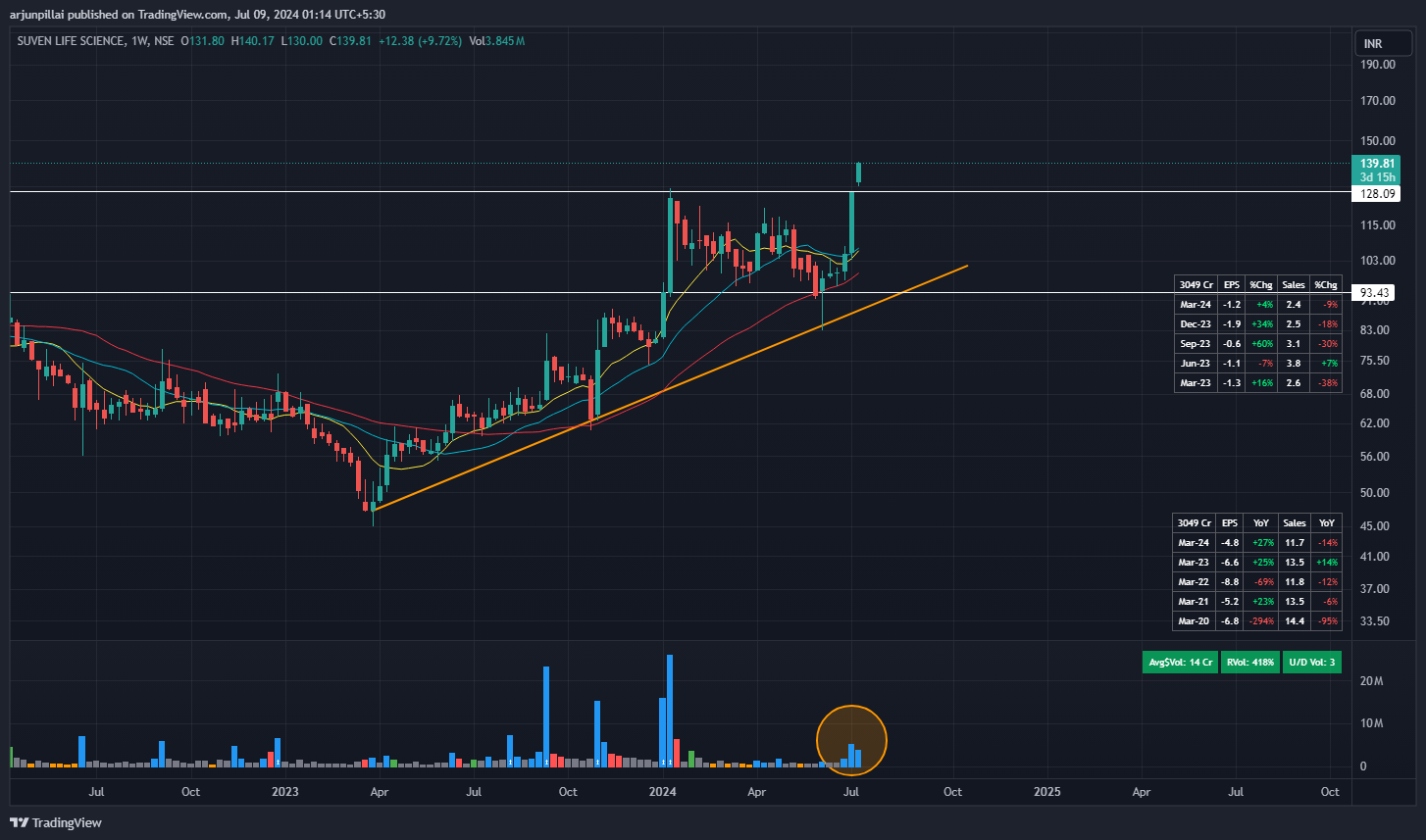1426x840 pixels.
Task: Click the 33.50 price axis label
Action: (x=1375, y=621)
